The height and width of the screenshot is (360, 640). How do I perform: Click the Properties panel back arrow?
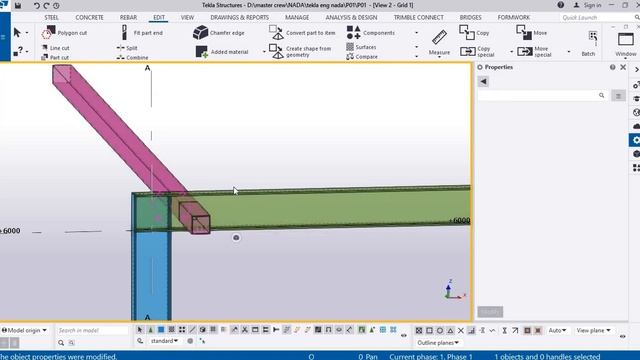click(483, 82)
